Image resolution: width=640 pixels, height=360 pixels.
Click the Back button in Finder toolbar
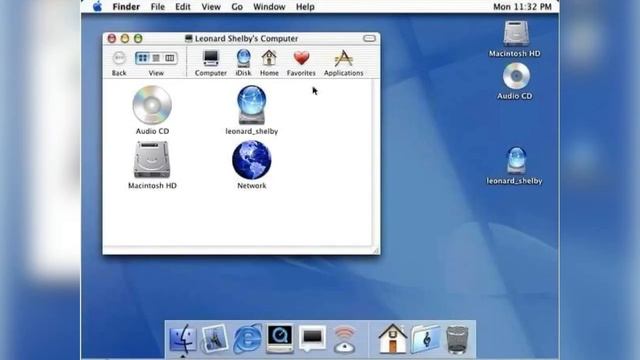point(119,63)
